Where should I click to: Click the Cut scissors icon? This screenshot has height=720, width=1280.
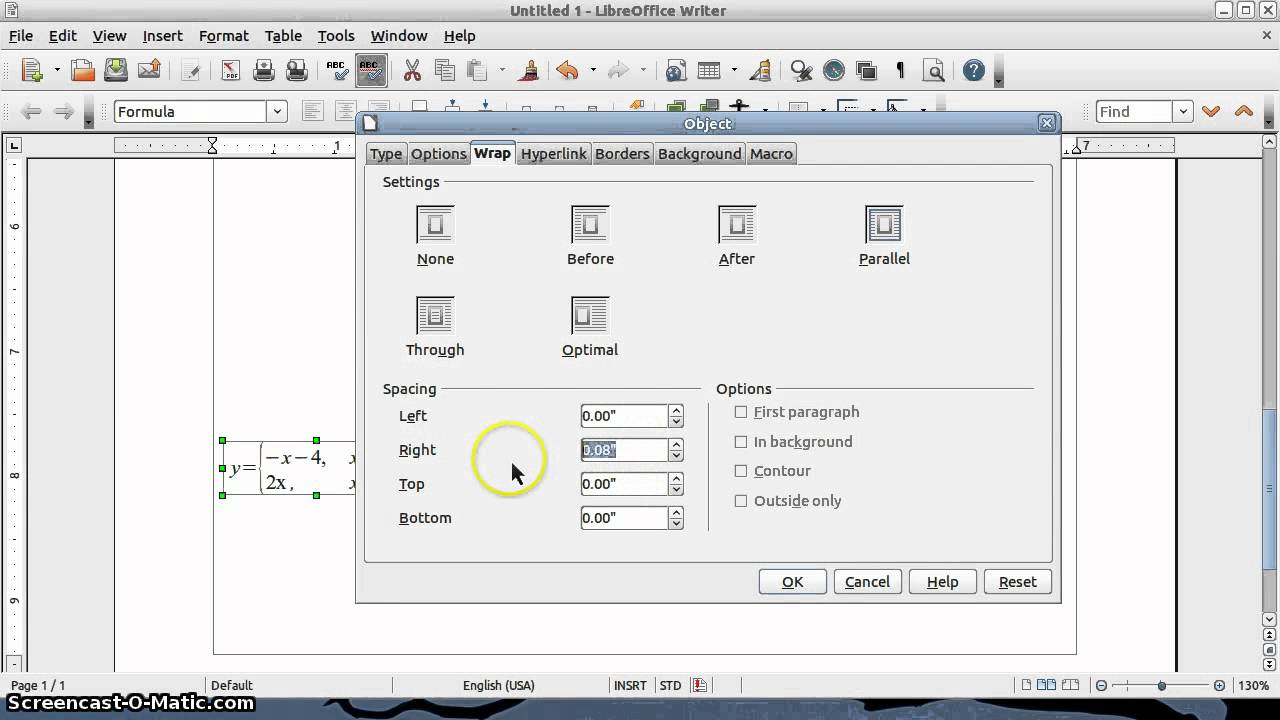(412, 70)
